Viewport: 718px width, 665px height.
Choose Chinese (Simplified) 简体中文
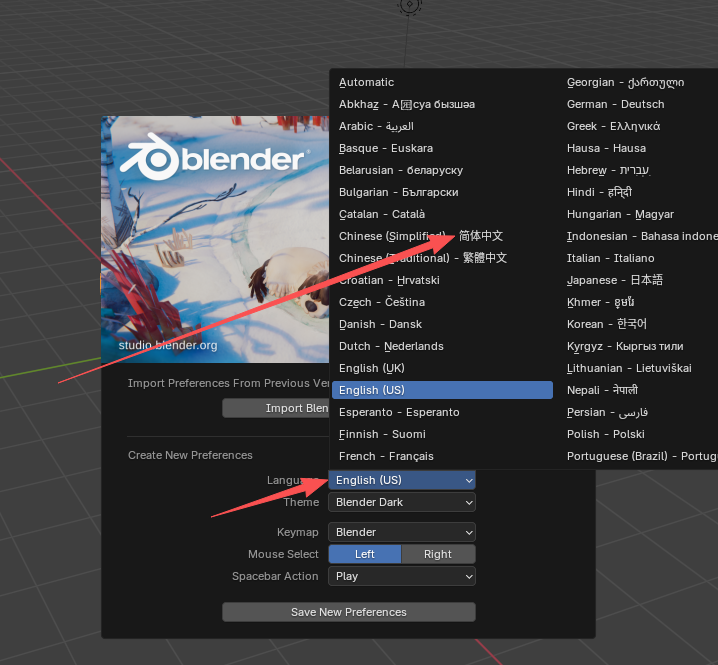(442, 236)
